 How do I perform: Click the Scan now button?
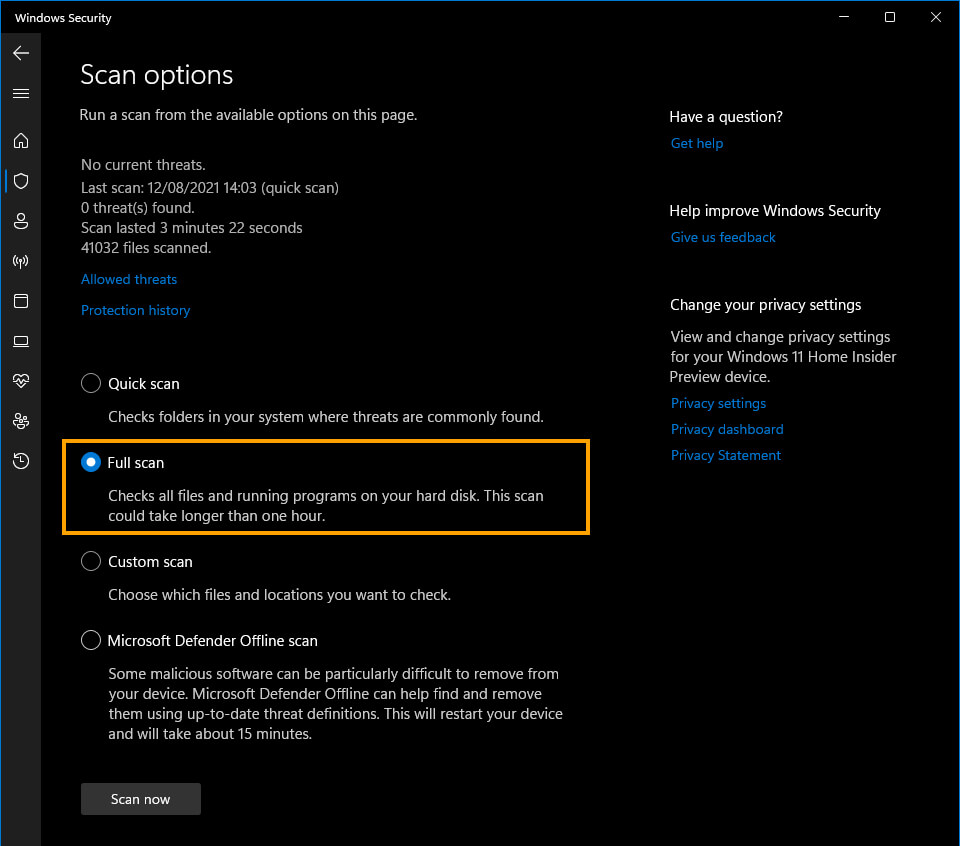(x=141, y=799)
